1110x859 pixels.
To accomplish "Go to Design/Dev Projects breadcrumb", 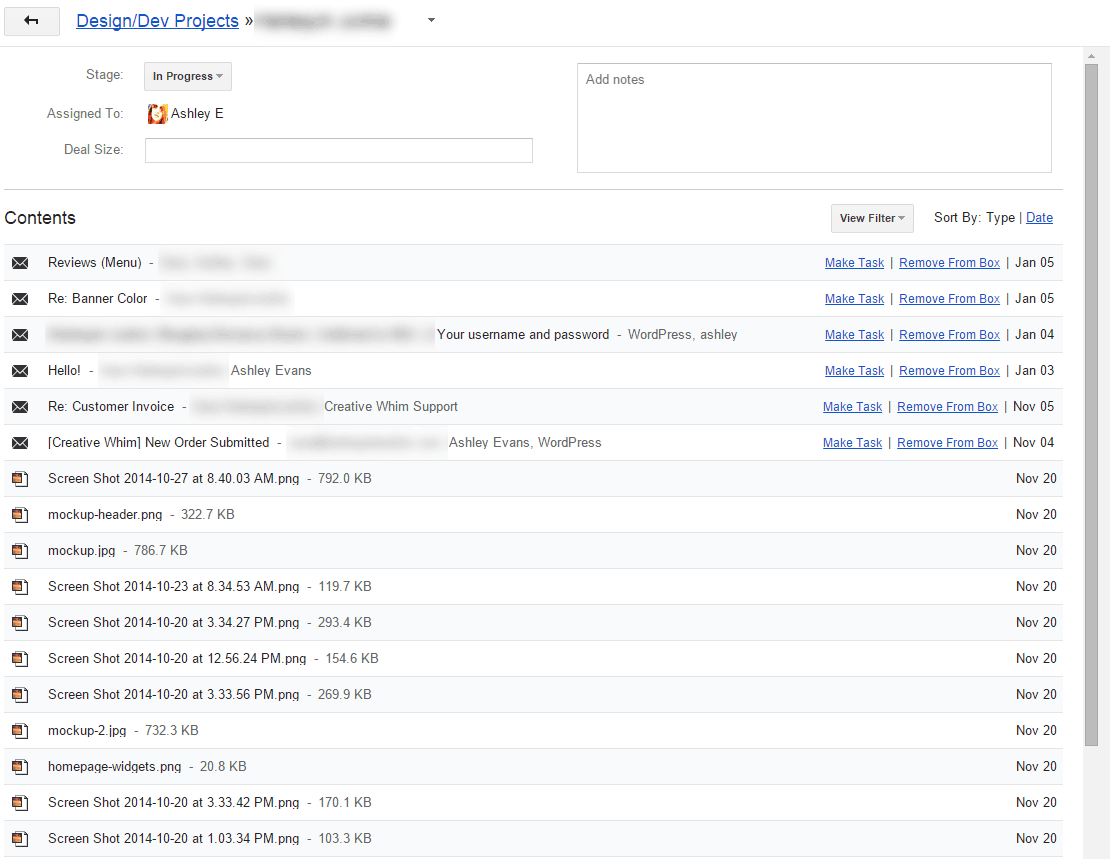I will (157, 21).
